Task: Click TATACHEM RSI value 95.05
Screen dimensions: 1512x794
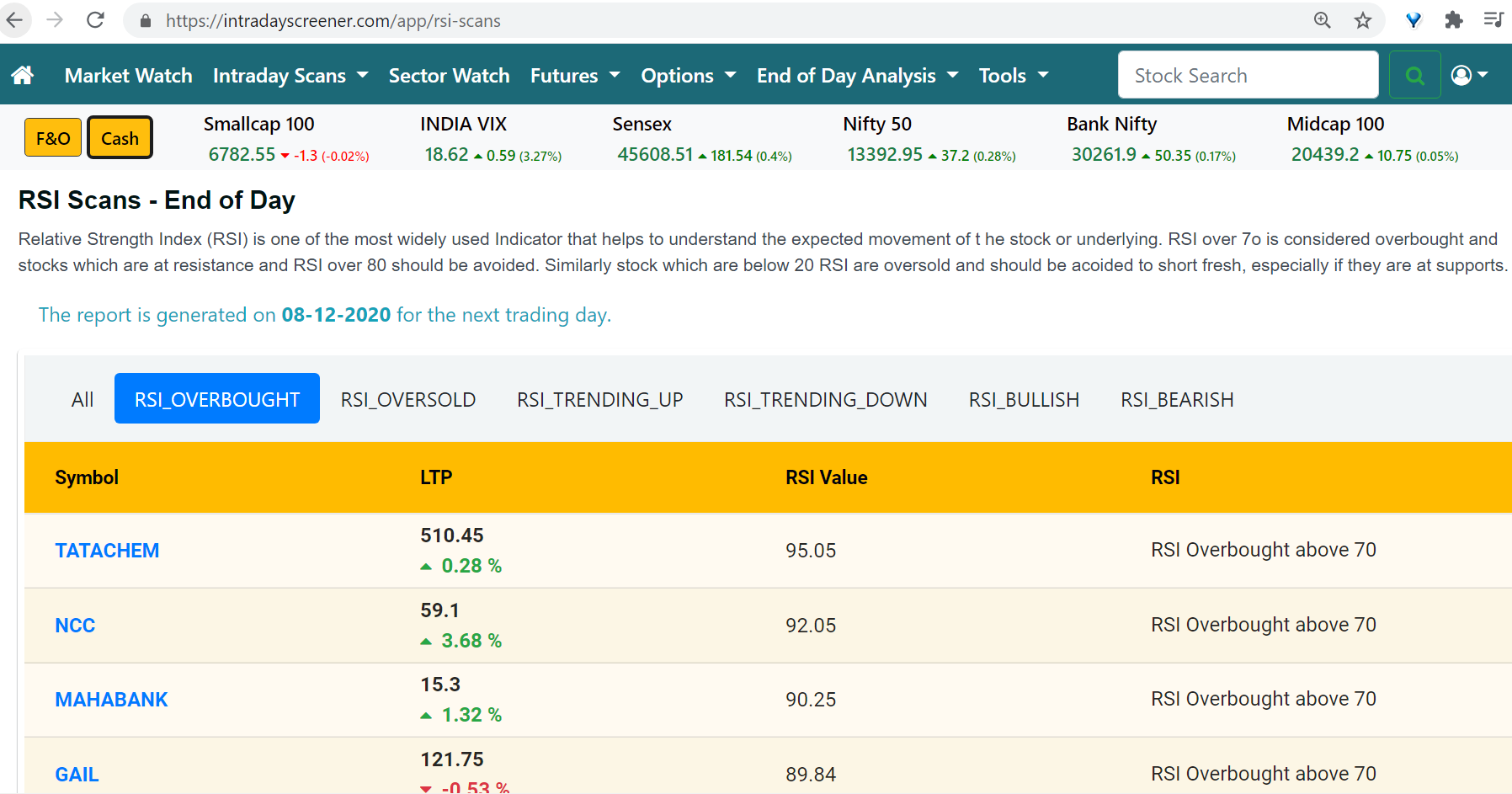Action: (811, 551)
